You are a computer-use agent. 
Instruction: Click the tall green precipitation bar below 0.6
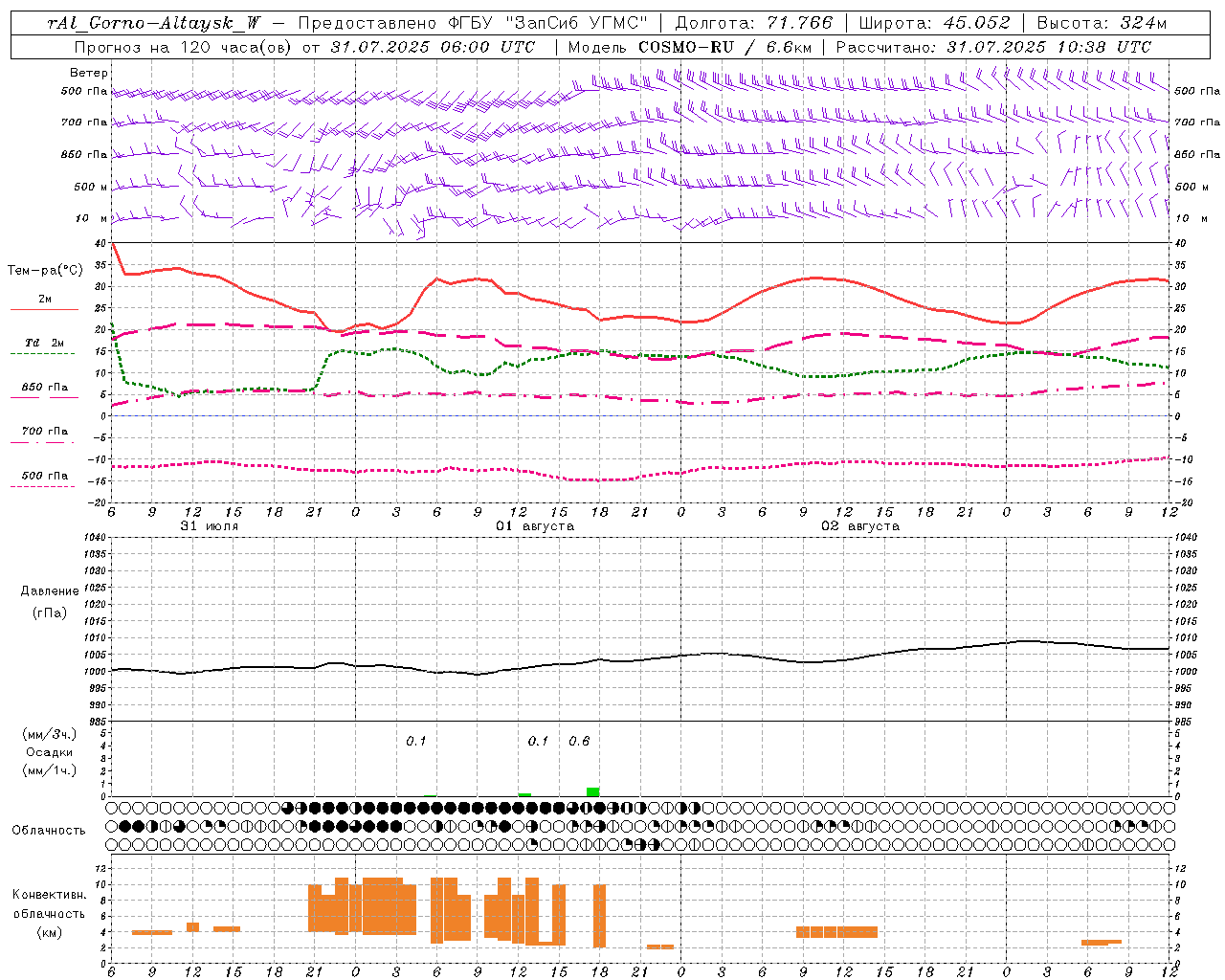[593, 791]
